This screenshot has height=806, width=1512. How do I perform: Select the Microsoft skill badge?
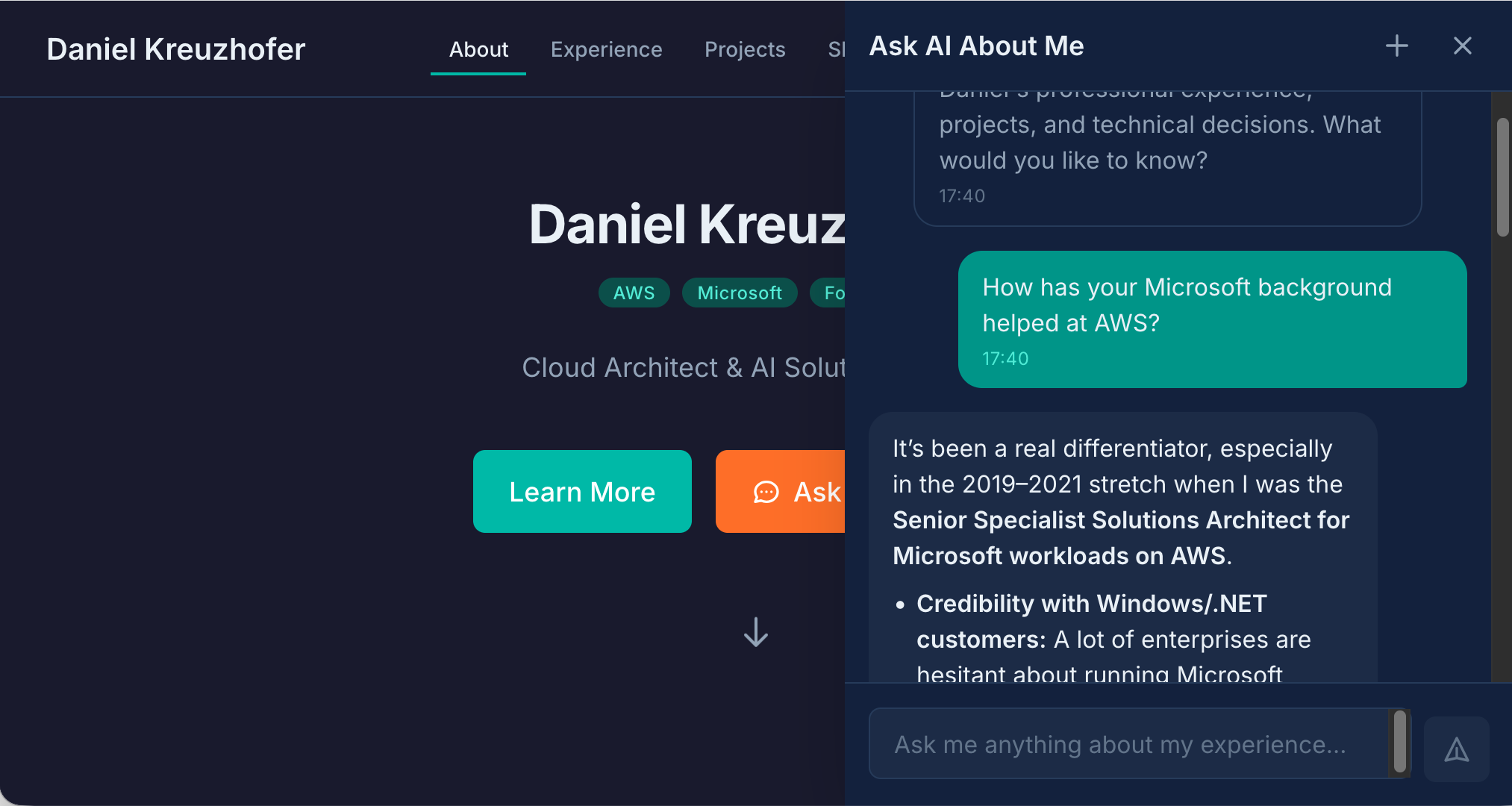[x=740, y=293]
